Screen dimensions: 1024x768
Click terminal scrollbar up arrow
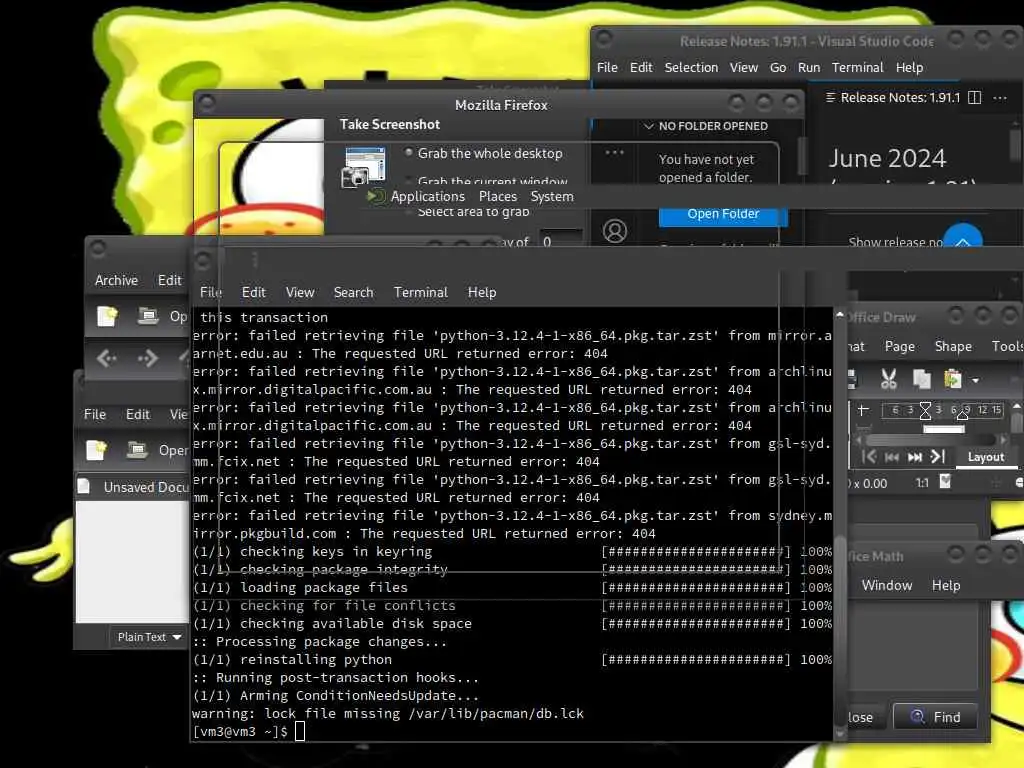[x=839, y=315]
